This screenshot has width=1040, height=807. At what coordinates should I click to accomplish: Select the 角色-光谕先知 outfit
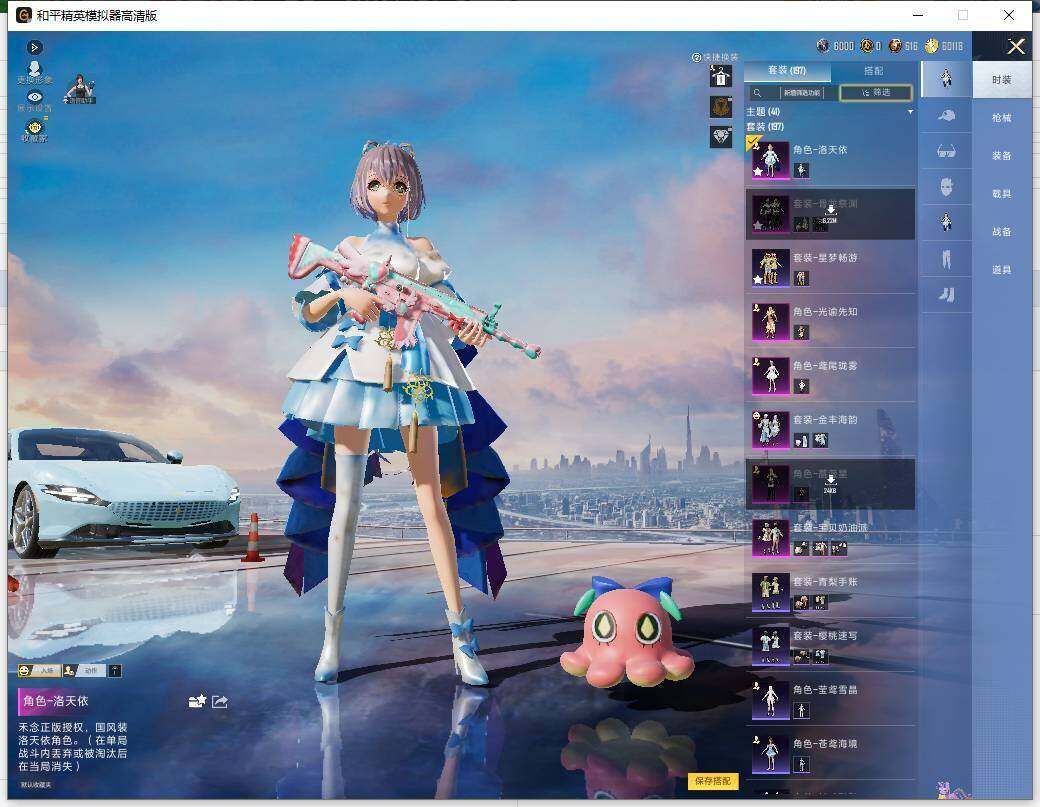pos(830,322)
